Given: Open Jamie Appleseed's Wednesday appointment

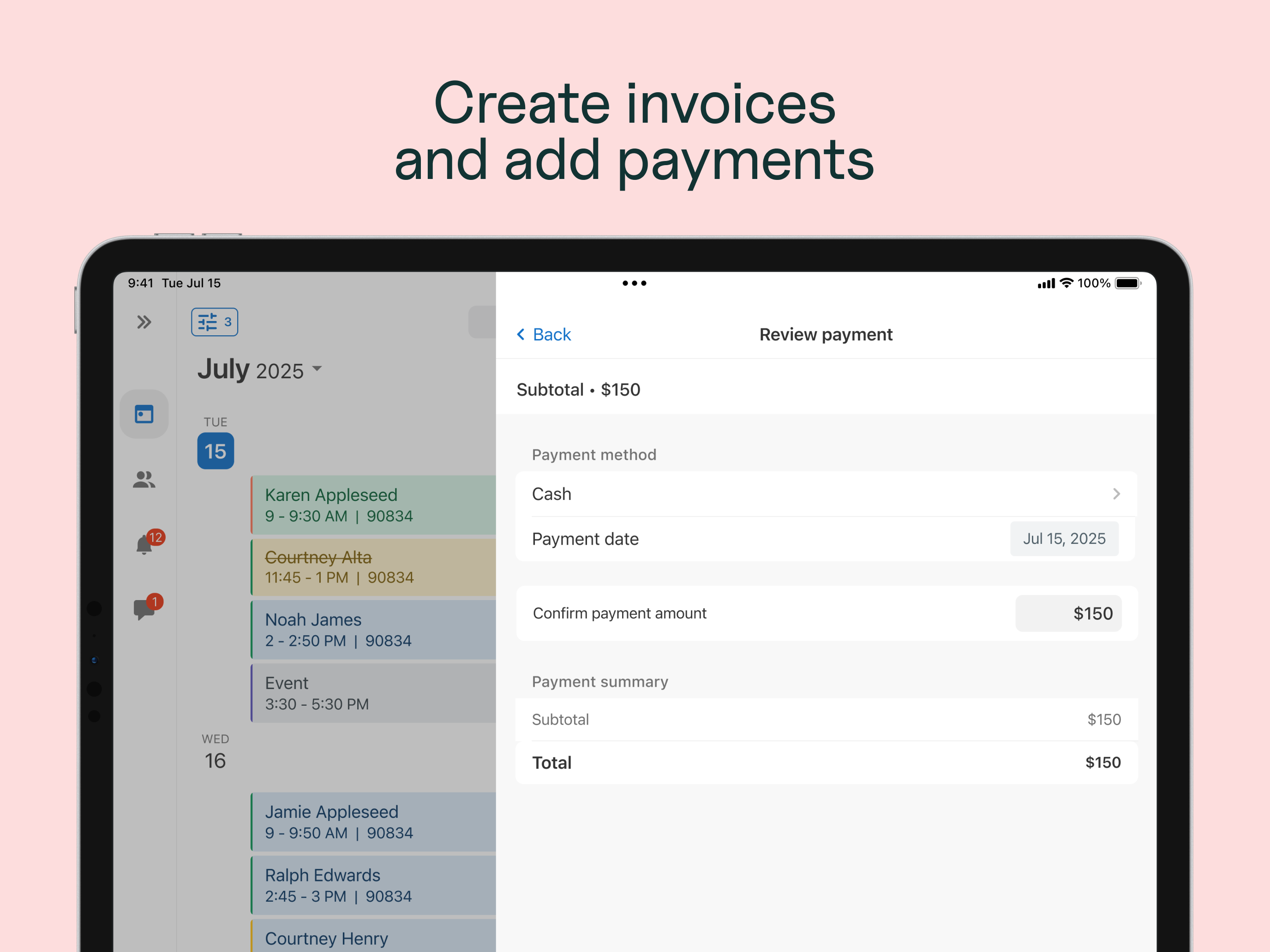Looking at the screenshot, I should click(367, 822).
